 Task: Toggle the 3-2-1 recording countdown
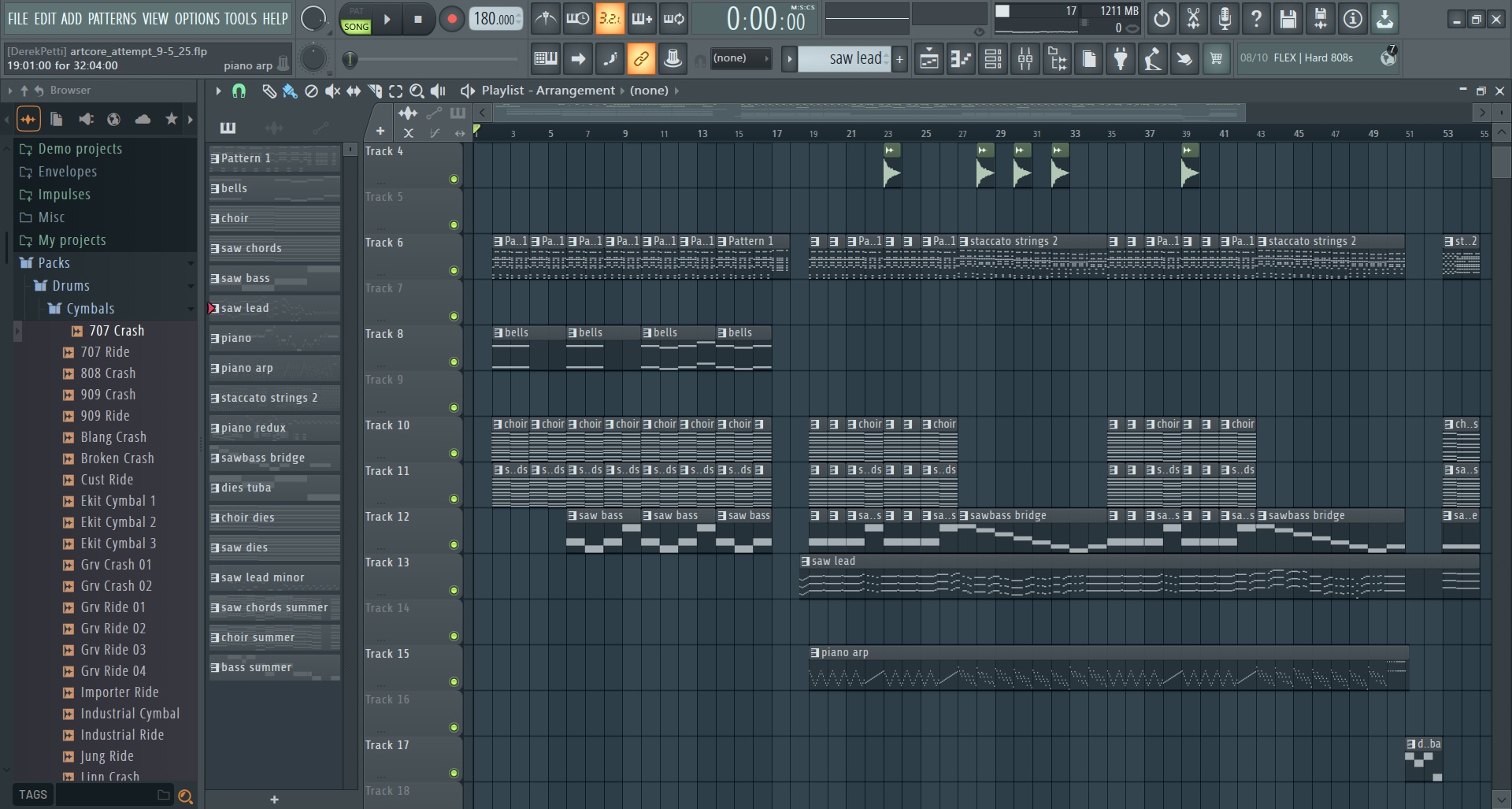pyautogui.click(x=610, y=19)
